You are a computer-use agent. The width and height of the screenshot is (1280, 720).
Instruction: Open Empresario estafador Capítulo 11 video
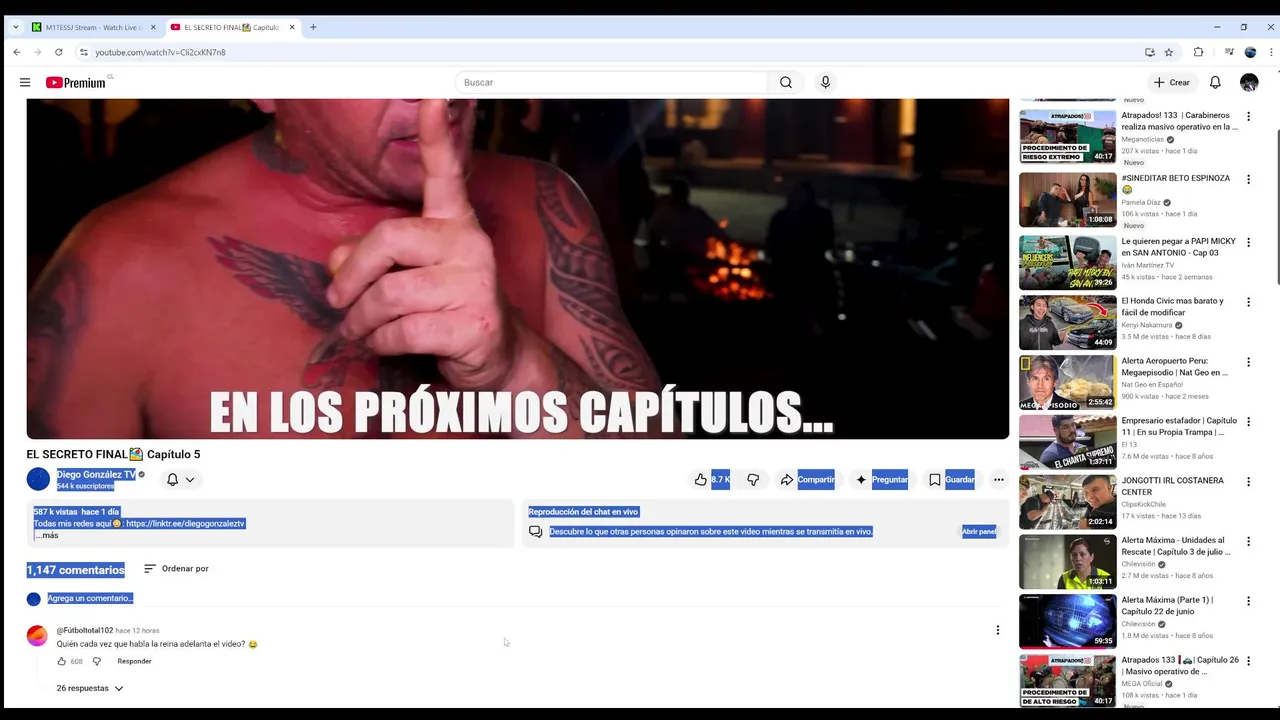point(1067,442)
